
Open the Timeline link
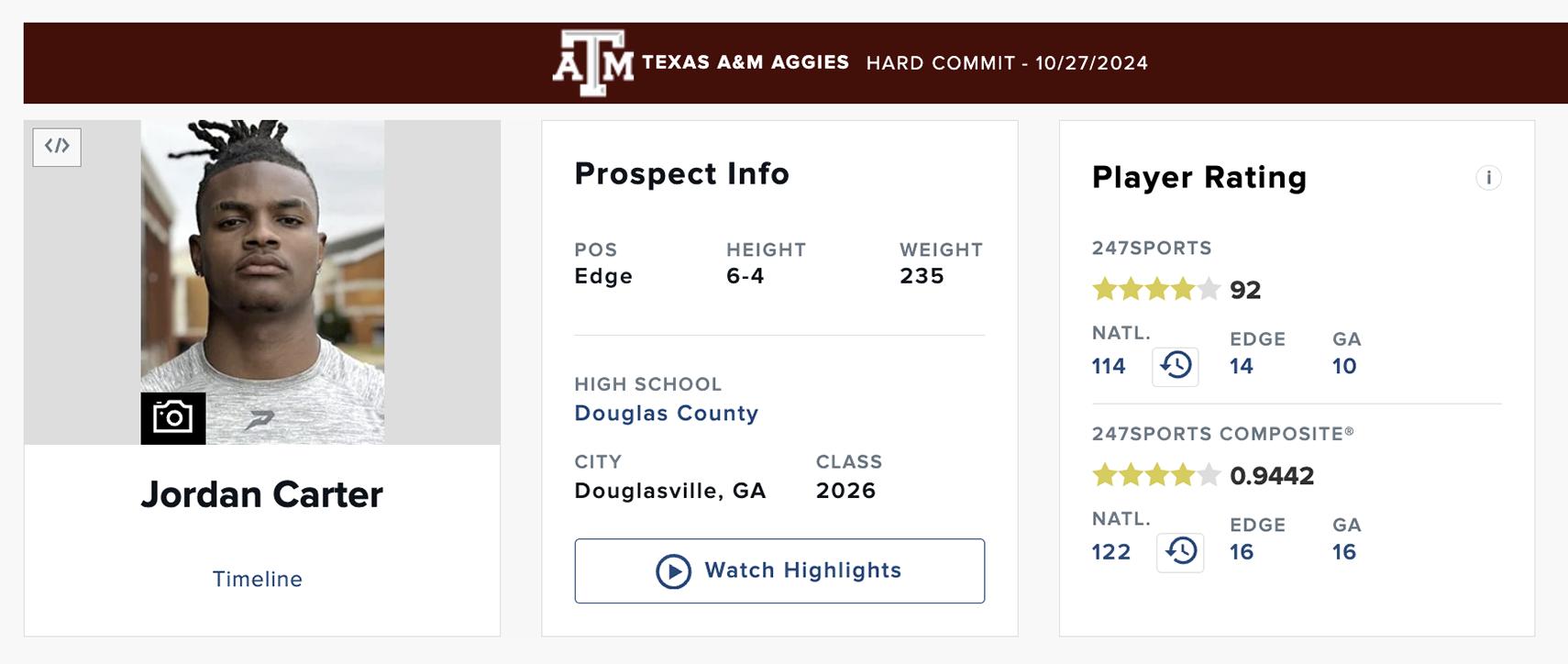click(x=258, y=580)
